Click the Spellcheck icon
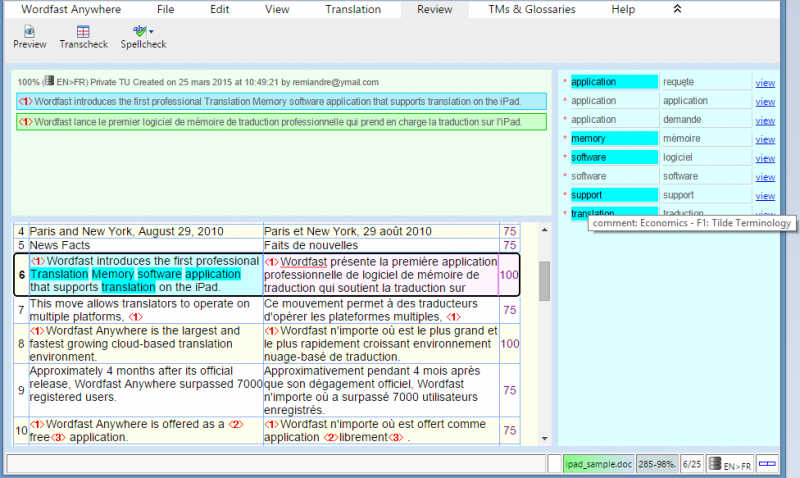This screenshot has width=800, height=478. coord(139,31)
